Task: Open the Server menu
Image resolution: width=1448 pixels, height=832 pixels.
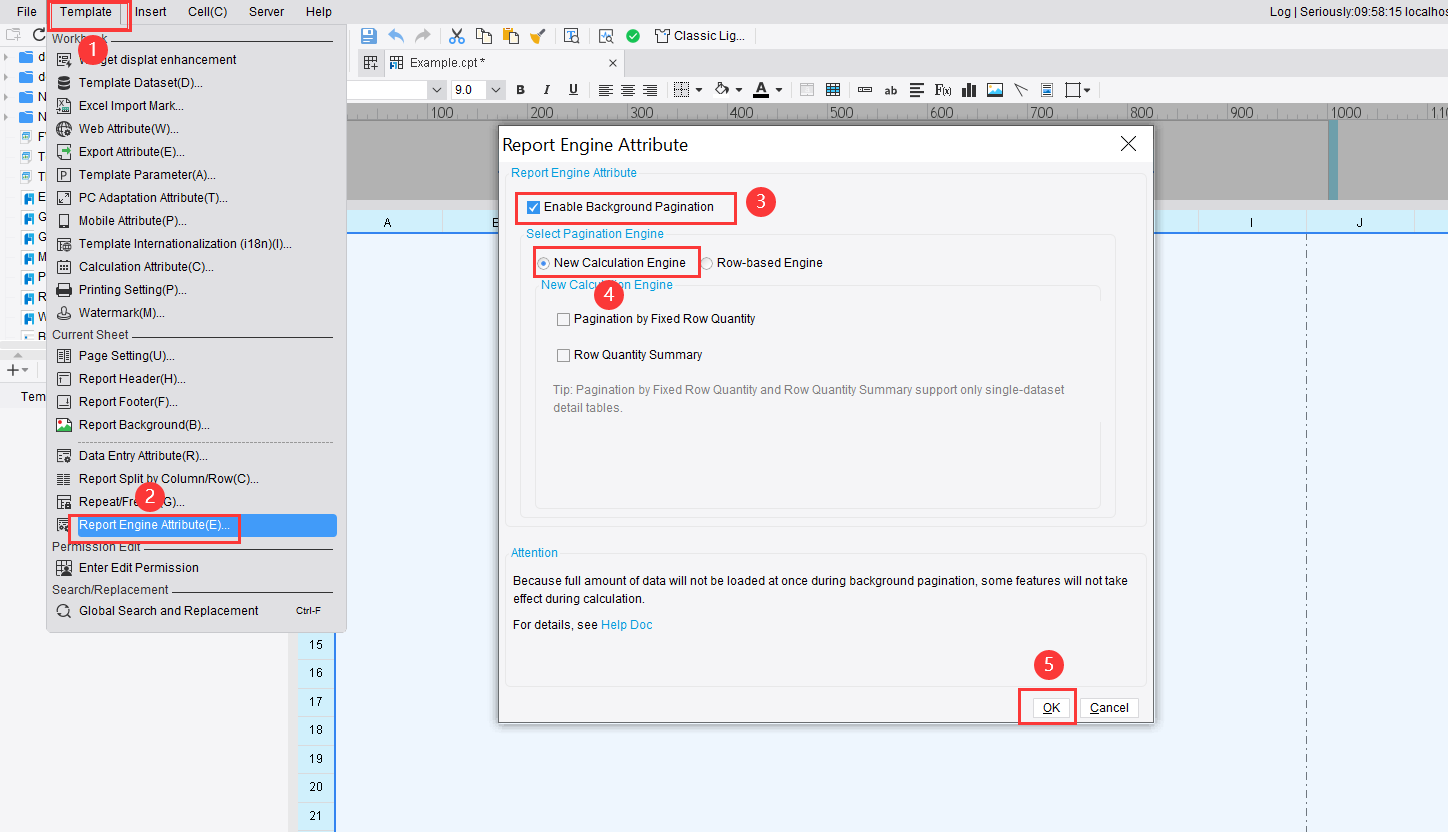Action: [x=265, y=11]
